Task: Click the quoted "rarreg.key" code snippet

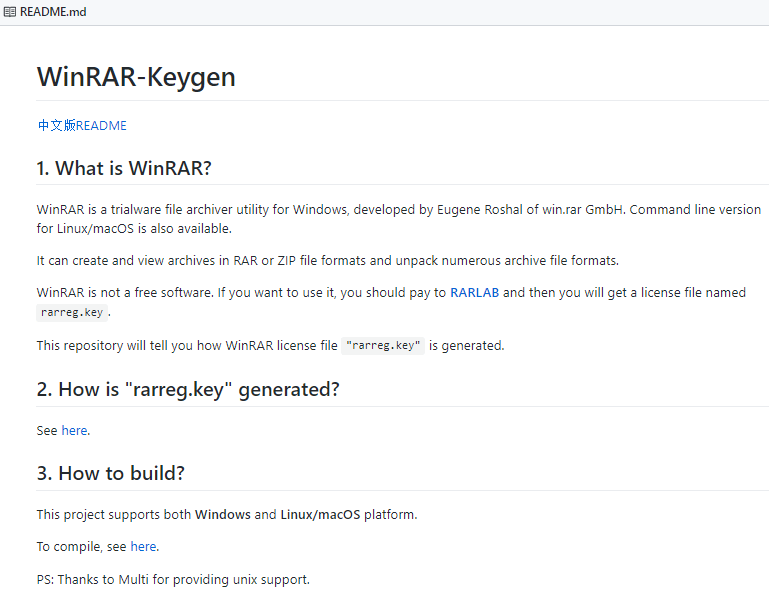Action: coord(383,346)
